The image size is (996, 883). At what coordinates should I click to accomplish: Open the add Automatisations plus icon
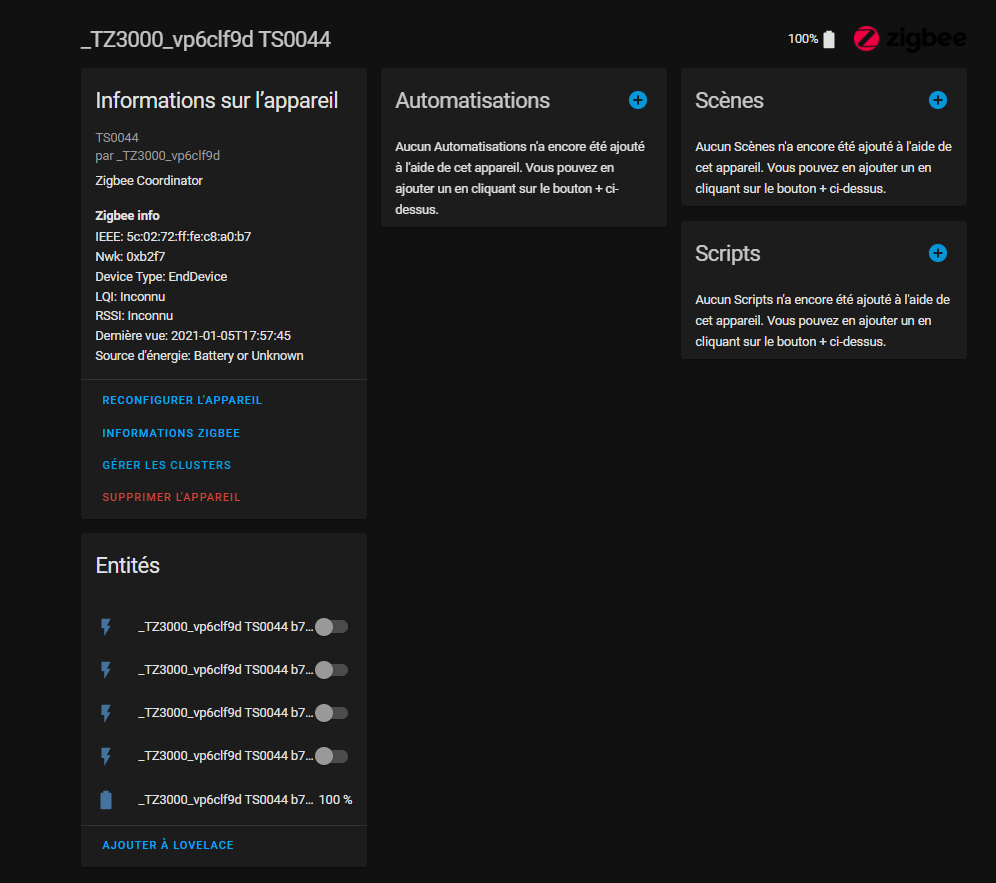pos(638,100)
